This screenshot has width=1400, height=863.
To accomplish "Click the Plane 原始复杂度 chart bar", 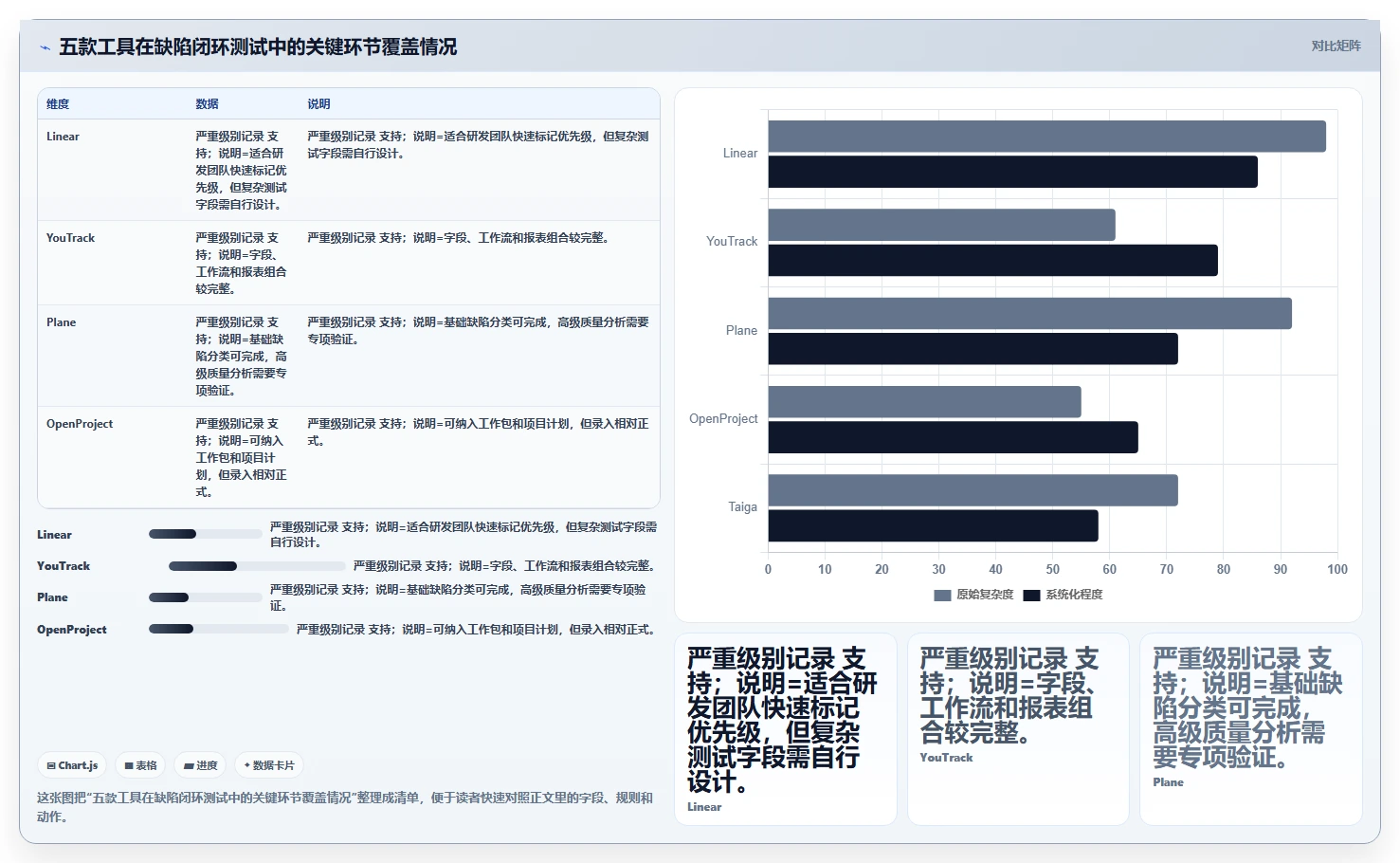I will pos(1029,314).
